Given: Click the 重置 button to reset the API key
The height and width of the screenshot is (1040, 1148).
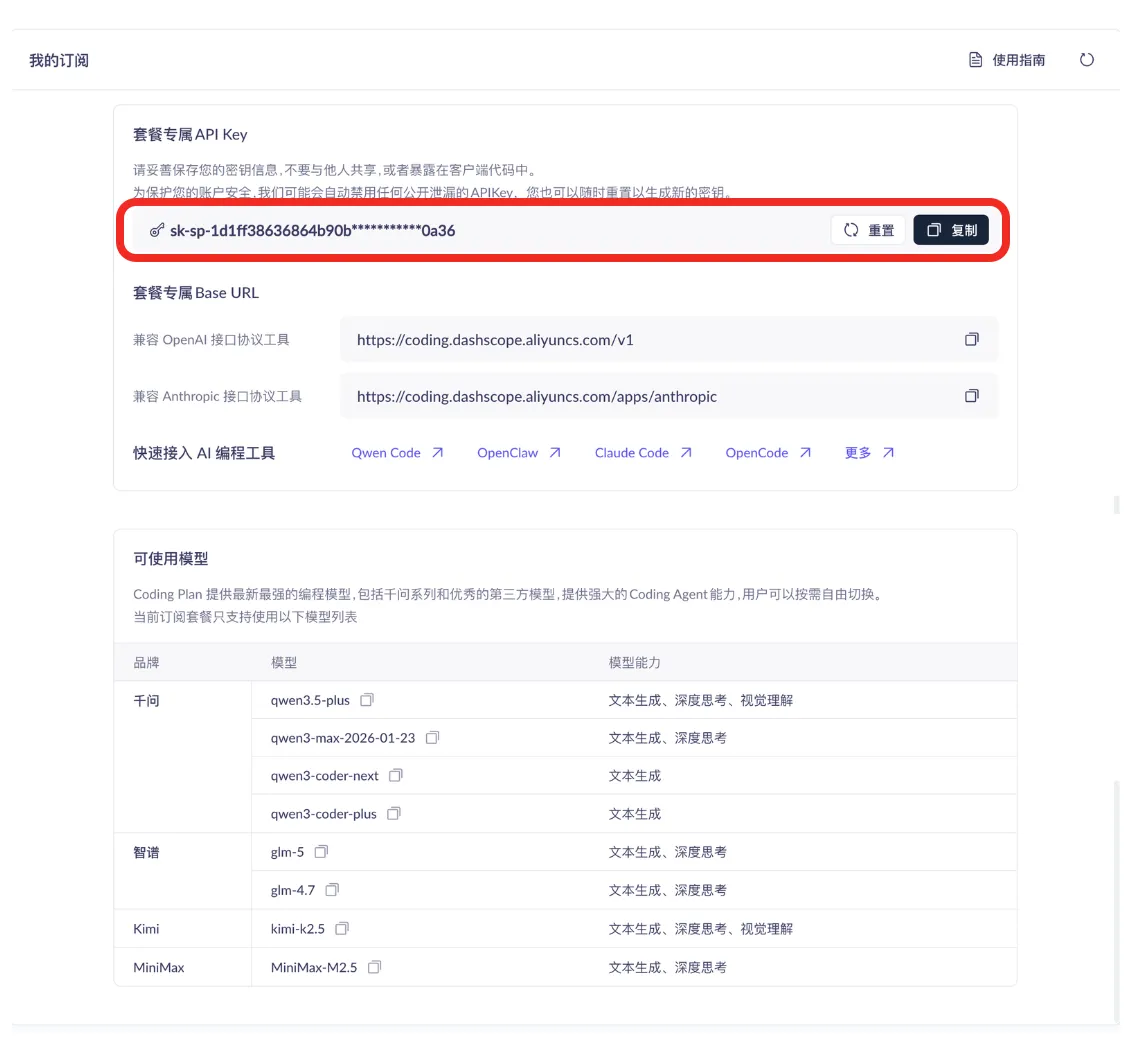Looking at the screenshot, I should point(868,230).
